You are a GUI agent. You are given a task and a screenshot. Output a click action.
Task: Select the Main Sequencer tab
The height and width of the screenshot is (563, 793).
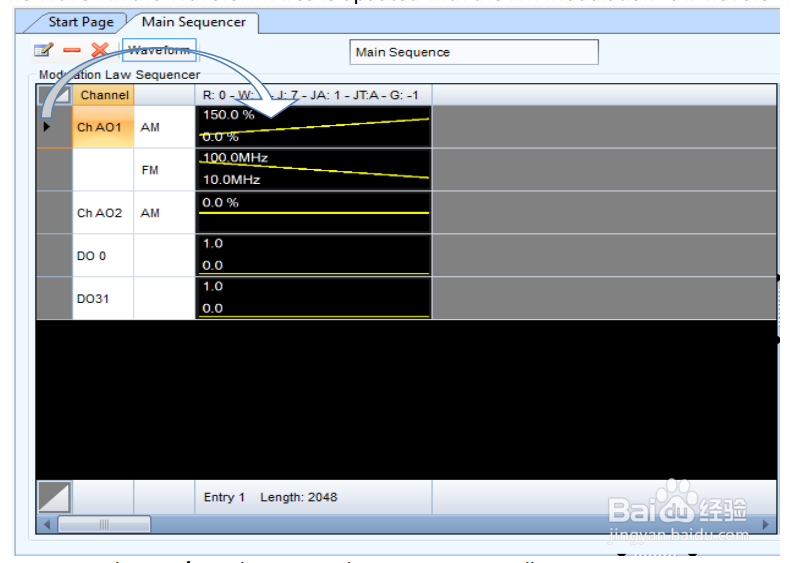tap(194, 22)
